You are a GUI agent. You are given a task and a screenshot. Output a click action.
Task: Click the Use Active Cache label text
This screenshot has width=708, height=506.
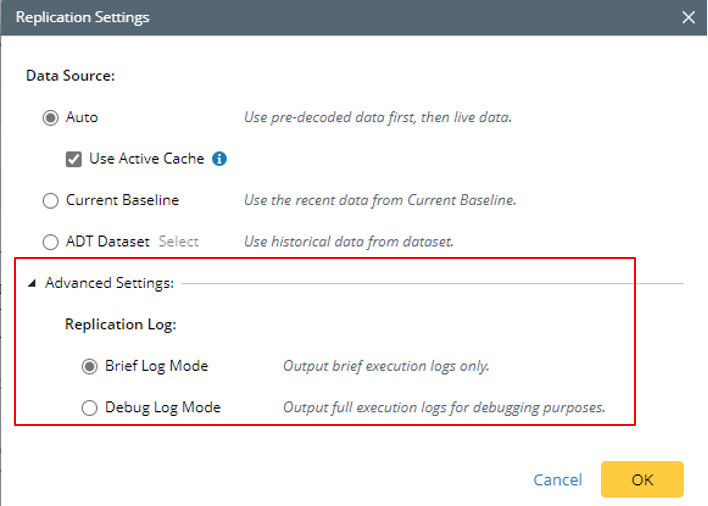(x=146, y=159)
